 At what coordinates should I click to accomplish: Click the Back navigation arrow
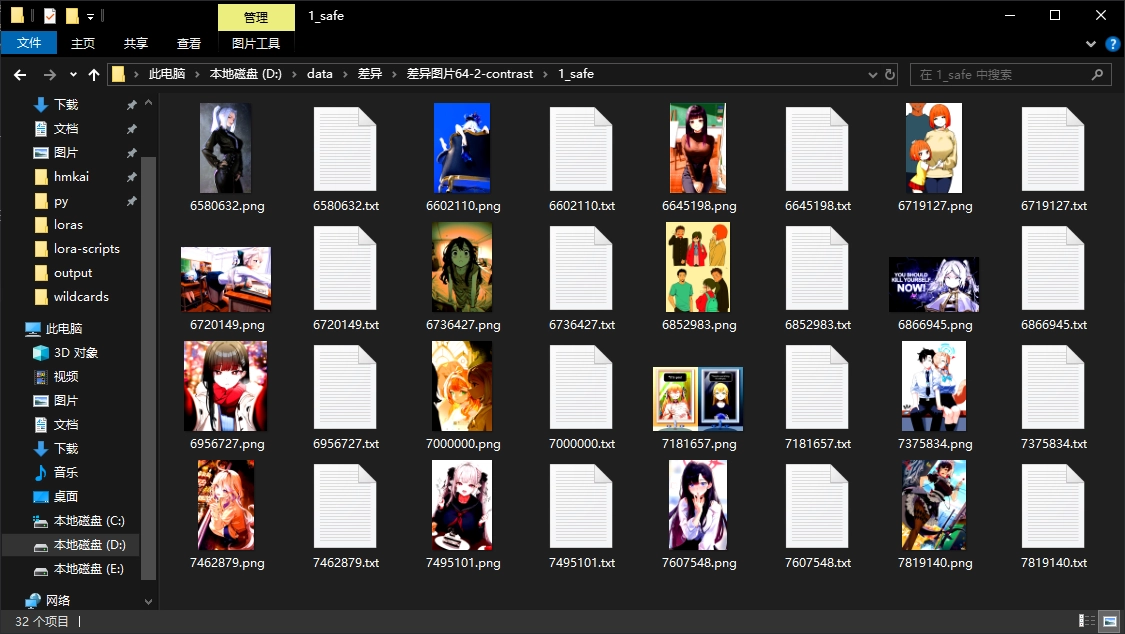20,75
